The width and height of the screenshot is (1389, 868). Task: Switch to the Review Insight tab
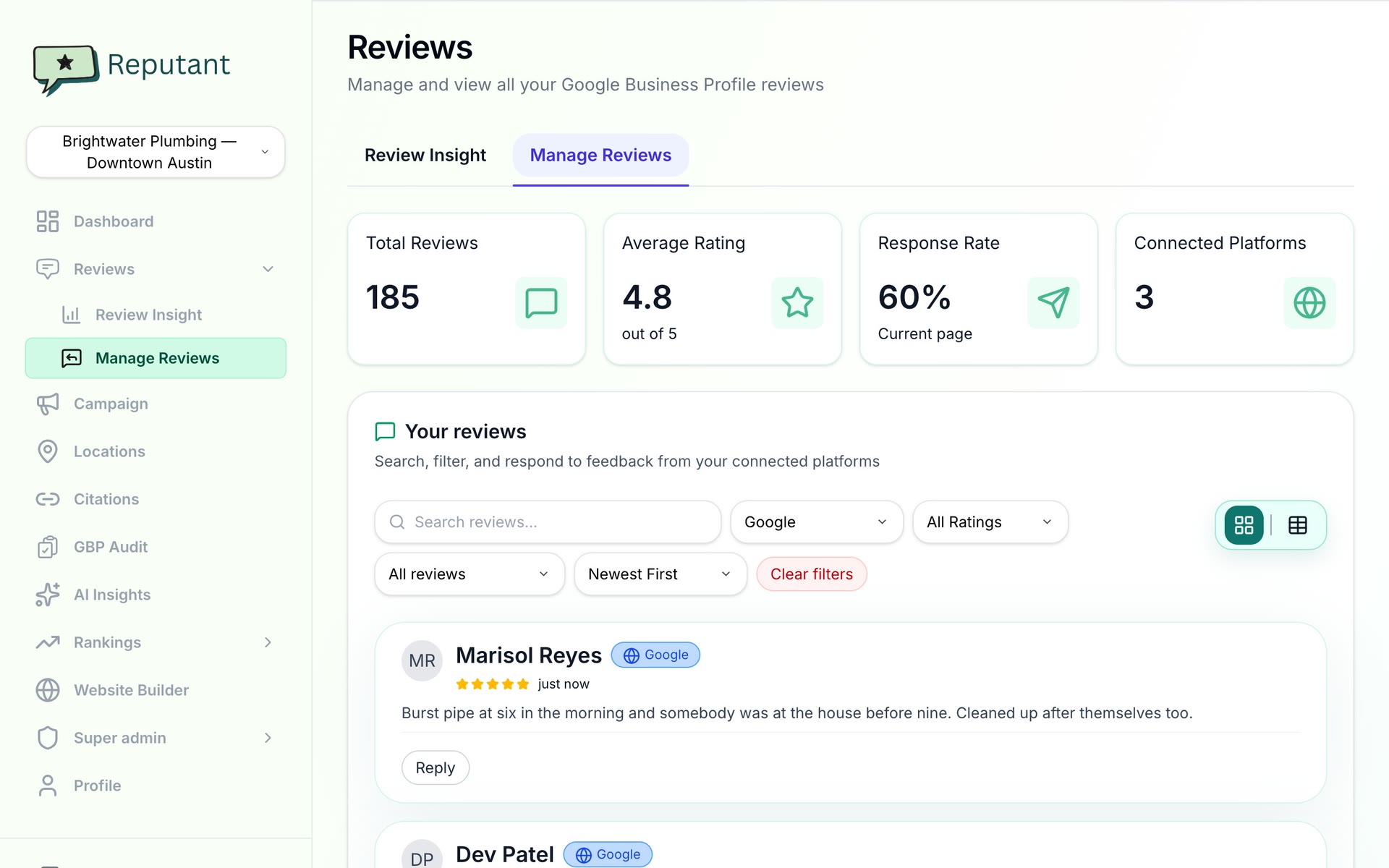click(x=425, y=155)
